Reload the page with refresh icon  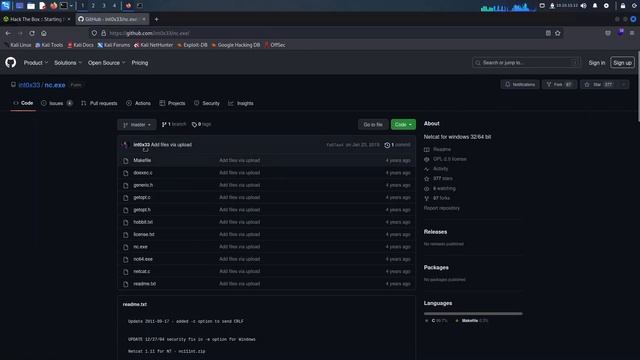[32, 33]
